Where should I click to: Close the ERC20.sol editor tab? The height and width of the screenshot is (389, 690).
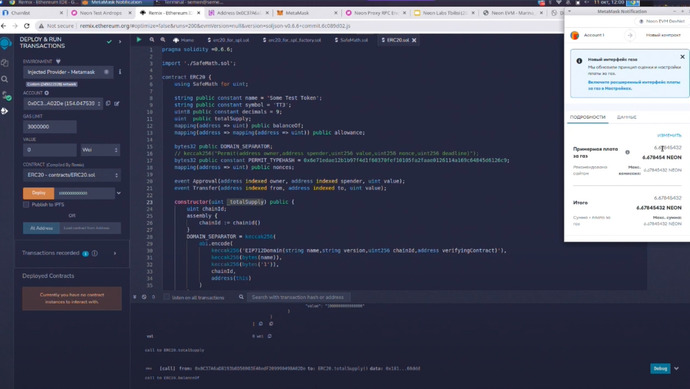(414, 40)
